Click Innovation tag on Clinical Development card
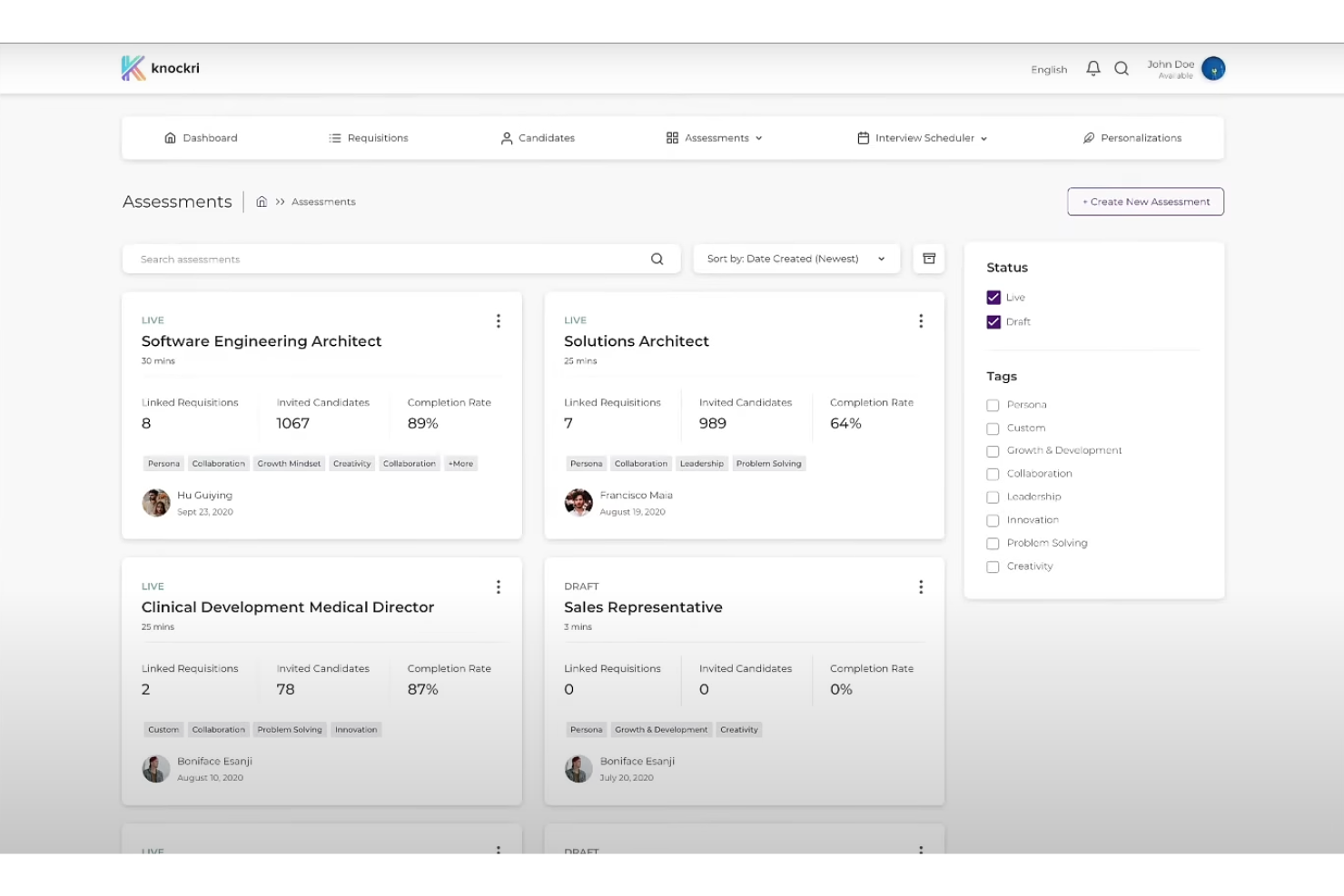Viewport: 1344px width, 896px height. click(356, 729)
